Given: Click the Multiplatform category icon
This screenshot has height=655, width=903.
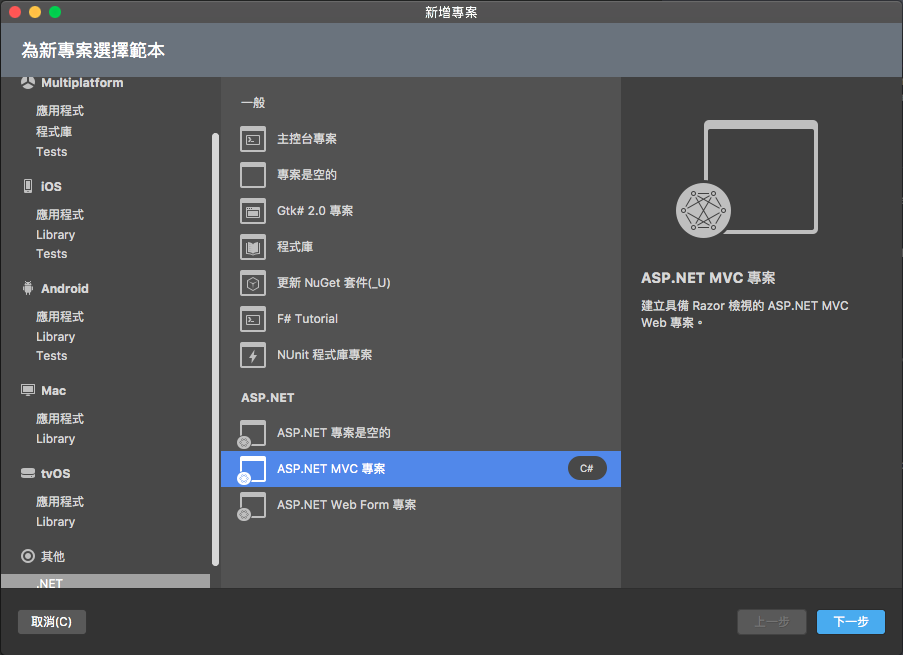Looking at the screenshot, I should coord(28,83).
